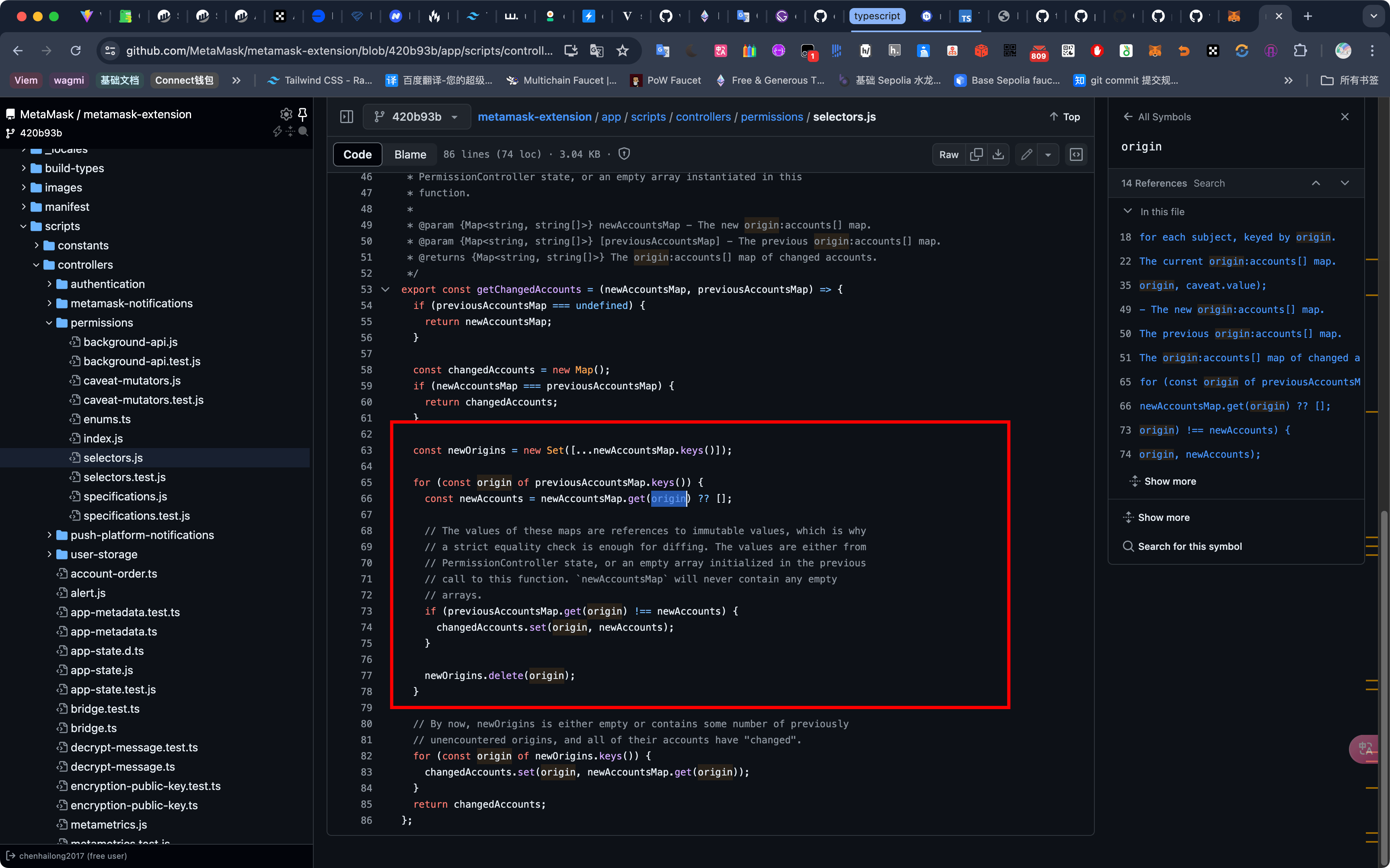Image resolution: width=1390 pixels, height=868 pixels.
Task: Open the security shield icon beside file size
Action: point(624,154)
